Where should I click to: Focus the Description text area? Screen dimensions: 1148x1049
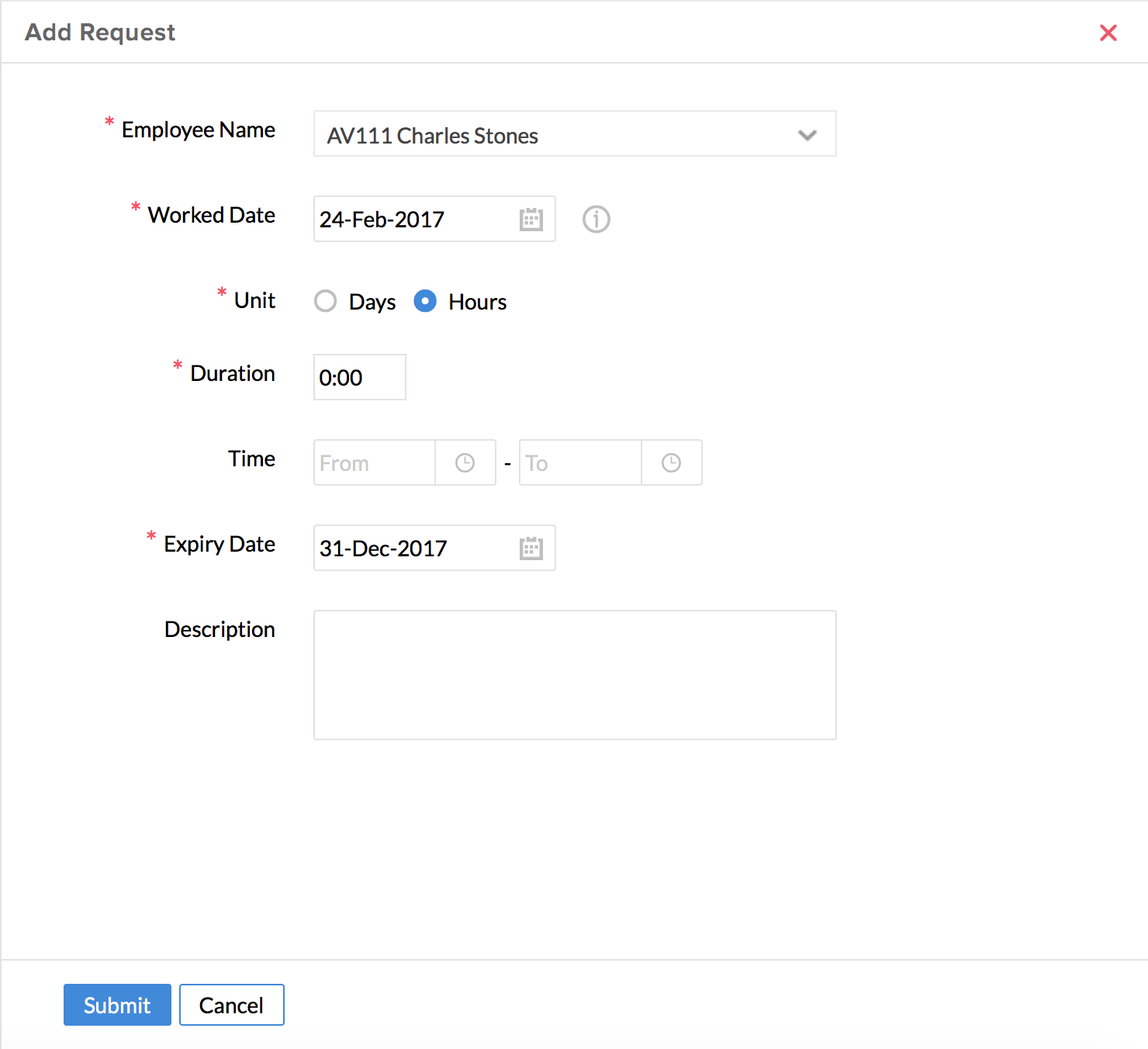[575, 674]
